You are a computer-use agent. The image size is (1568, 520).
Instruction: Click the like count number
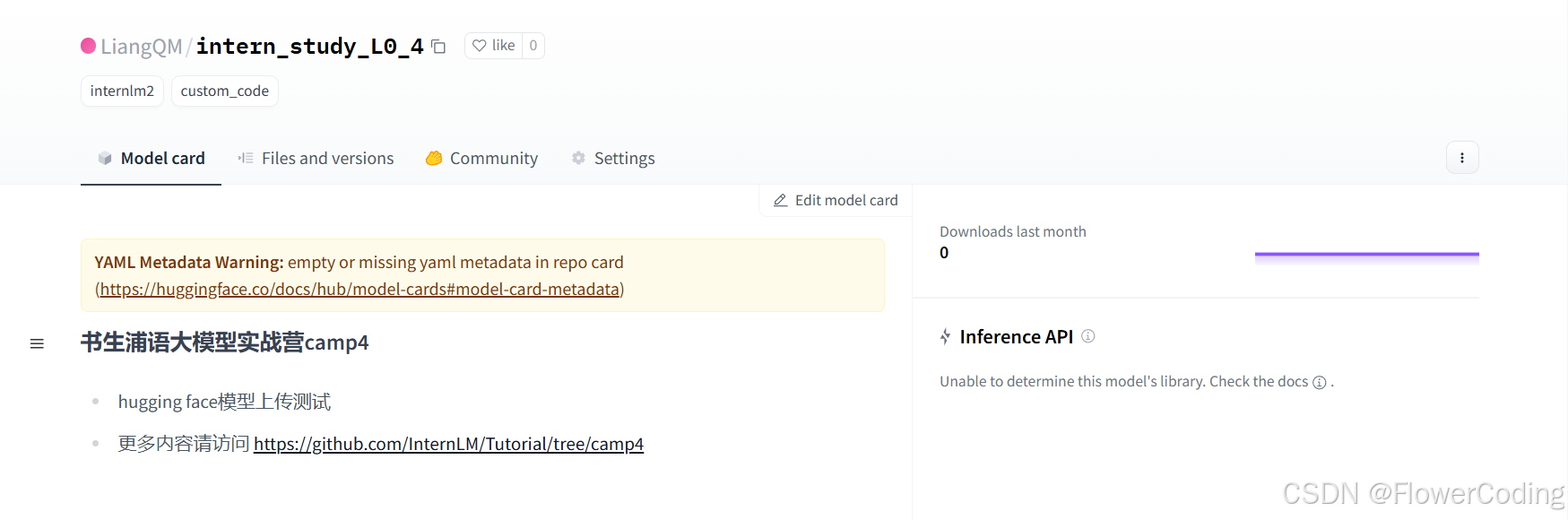pos(533,46)
